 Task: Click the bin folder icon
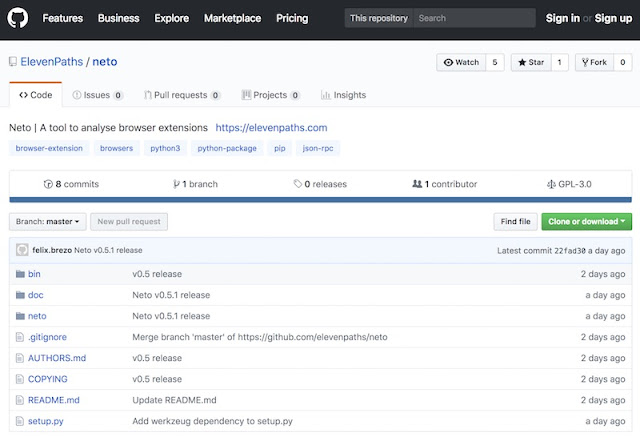(x=20, y=274)
